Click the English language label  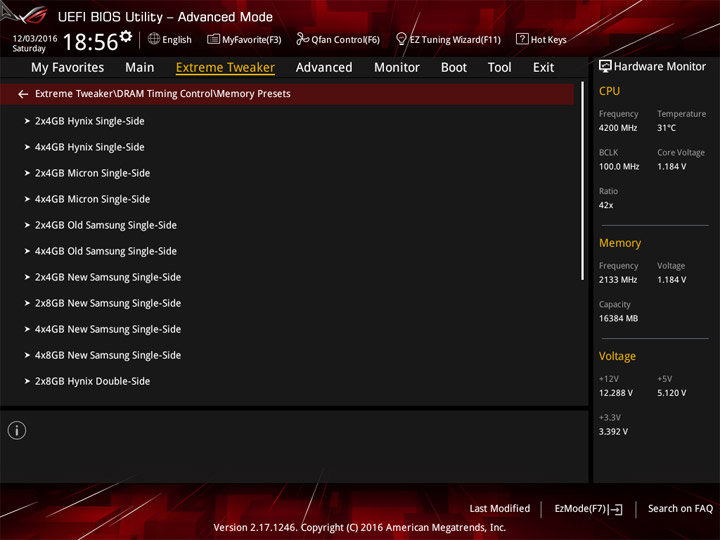177,40
